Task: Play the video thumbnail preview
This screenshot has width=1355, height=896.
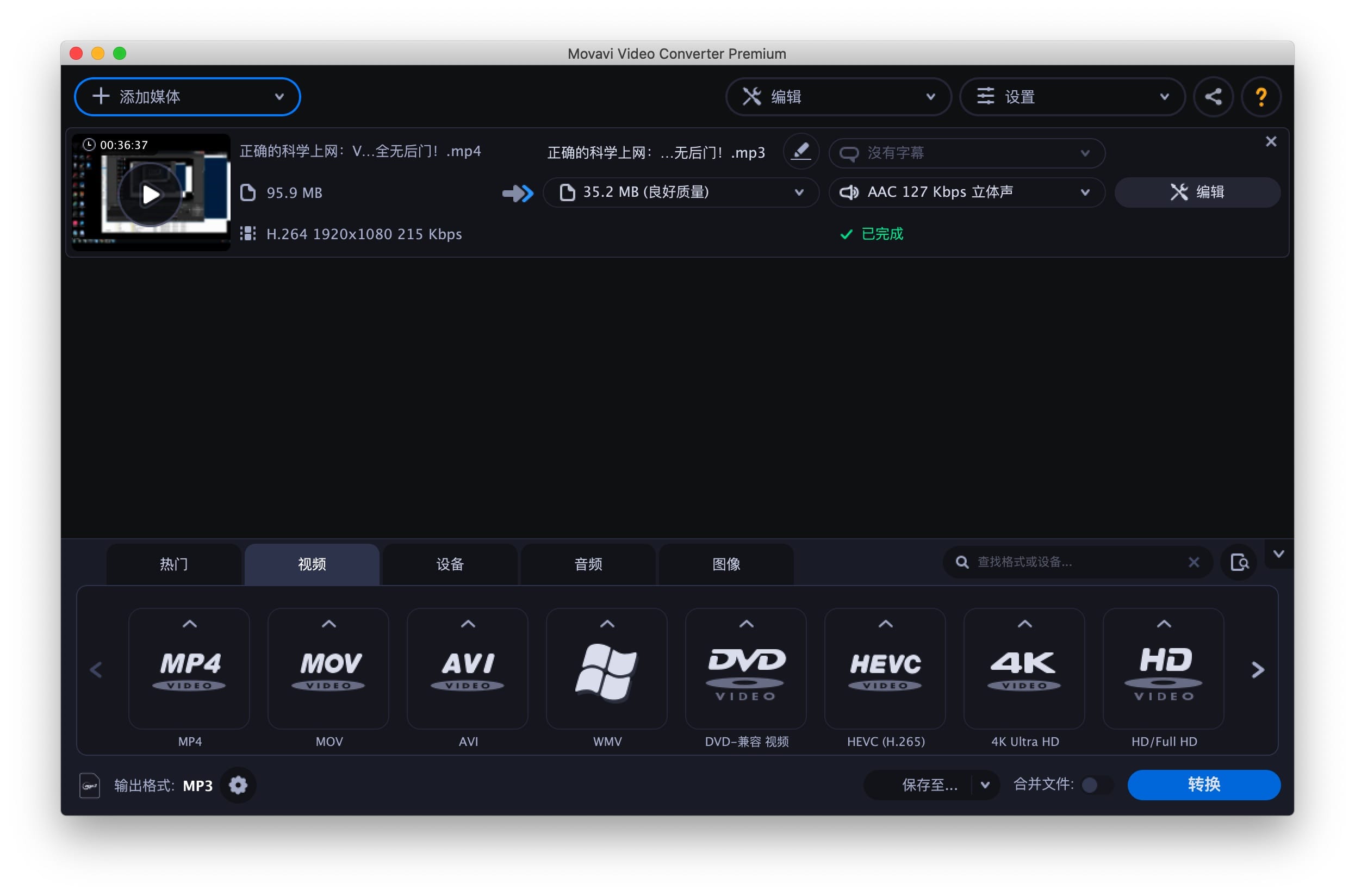Action: point(150,195)
